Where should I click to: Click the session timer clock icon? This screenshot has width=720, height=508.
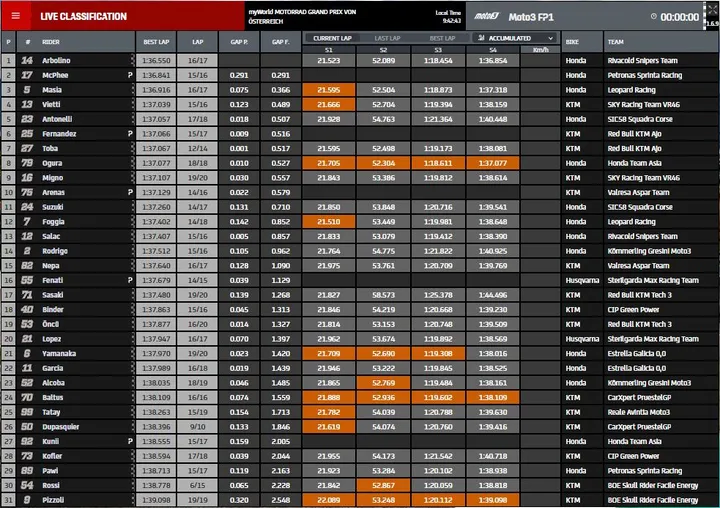point(653,17)
